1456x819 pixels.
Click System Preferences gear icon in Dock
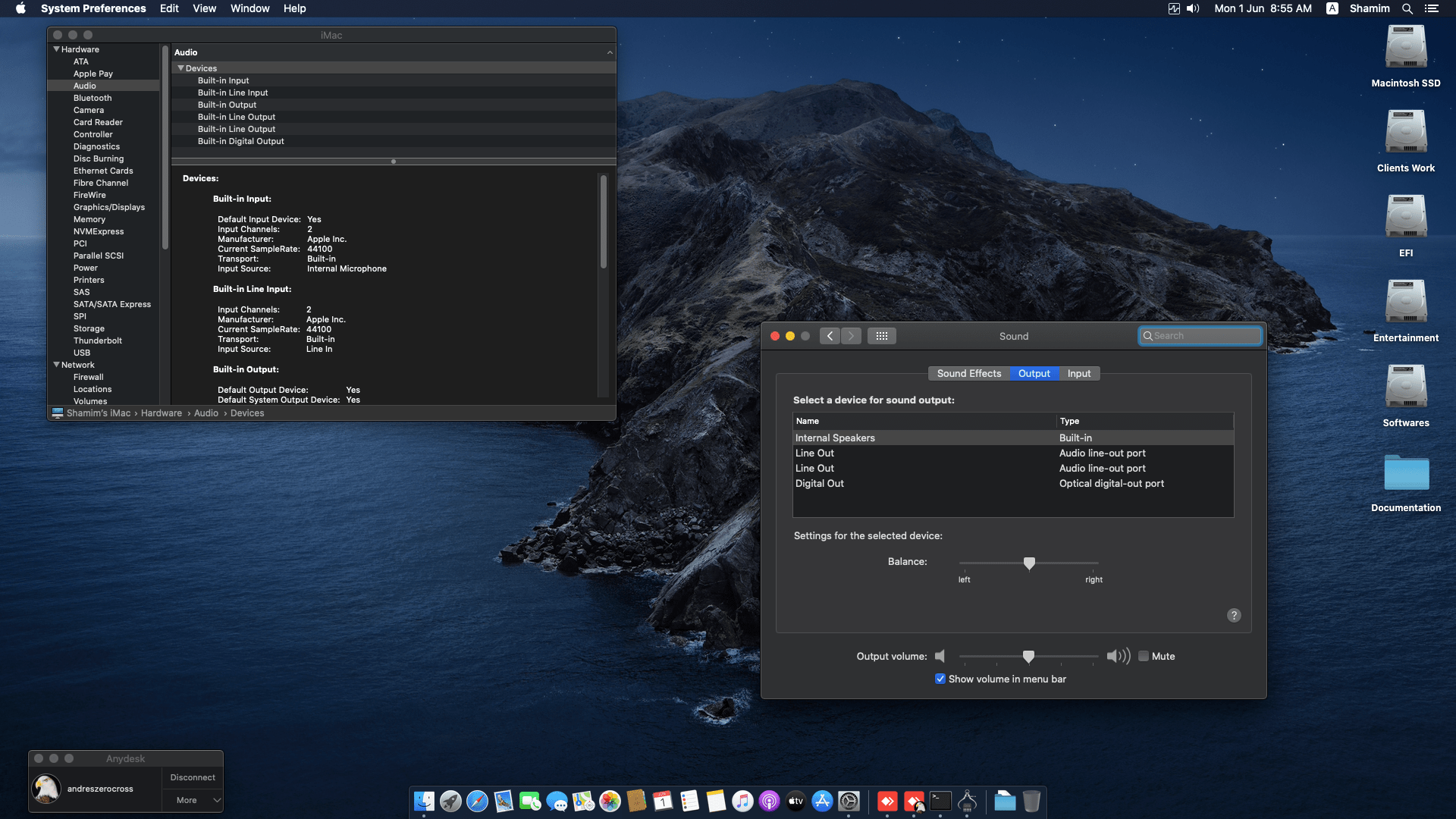(849, 801)
